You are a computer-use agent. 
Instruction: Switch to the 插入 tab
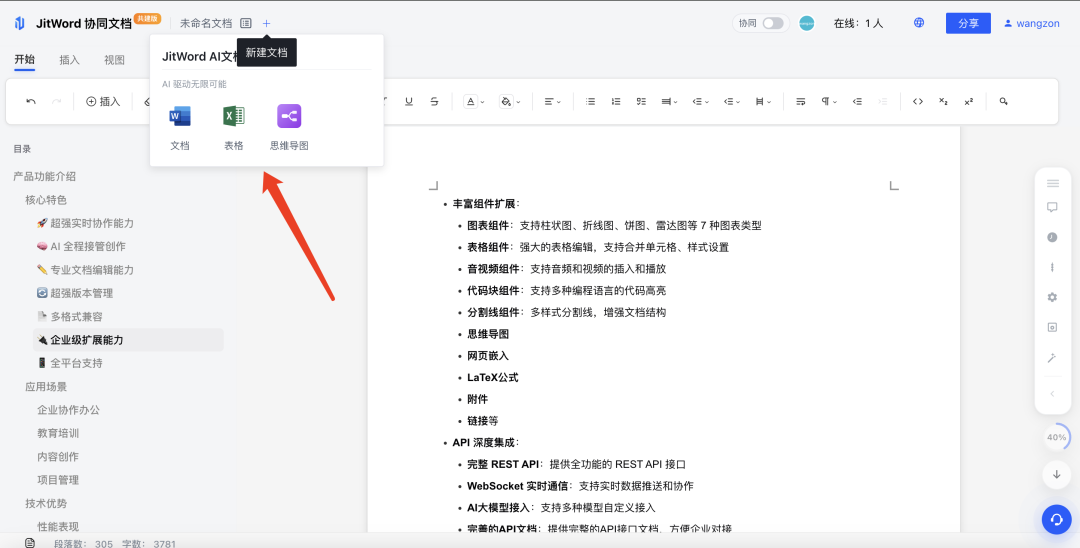70,60
